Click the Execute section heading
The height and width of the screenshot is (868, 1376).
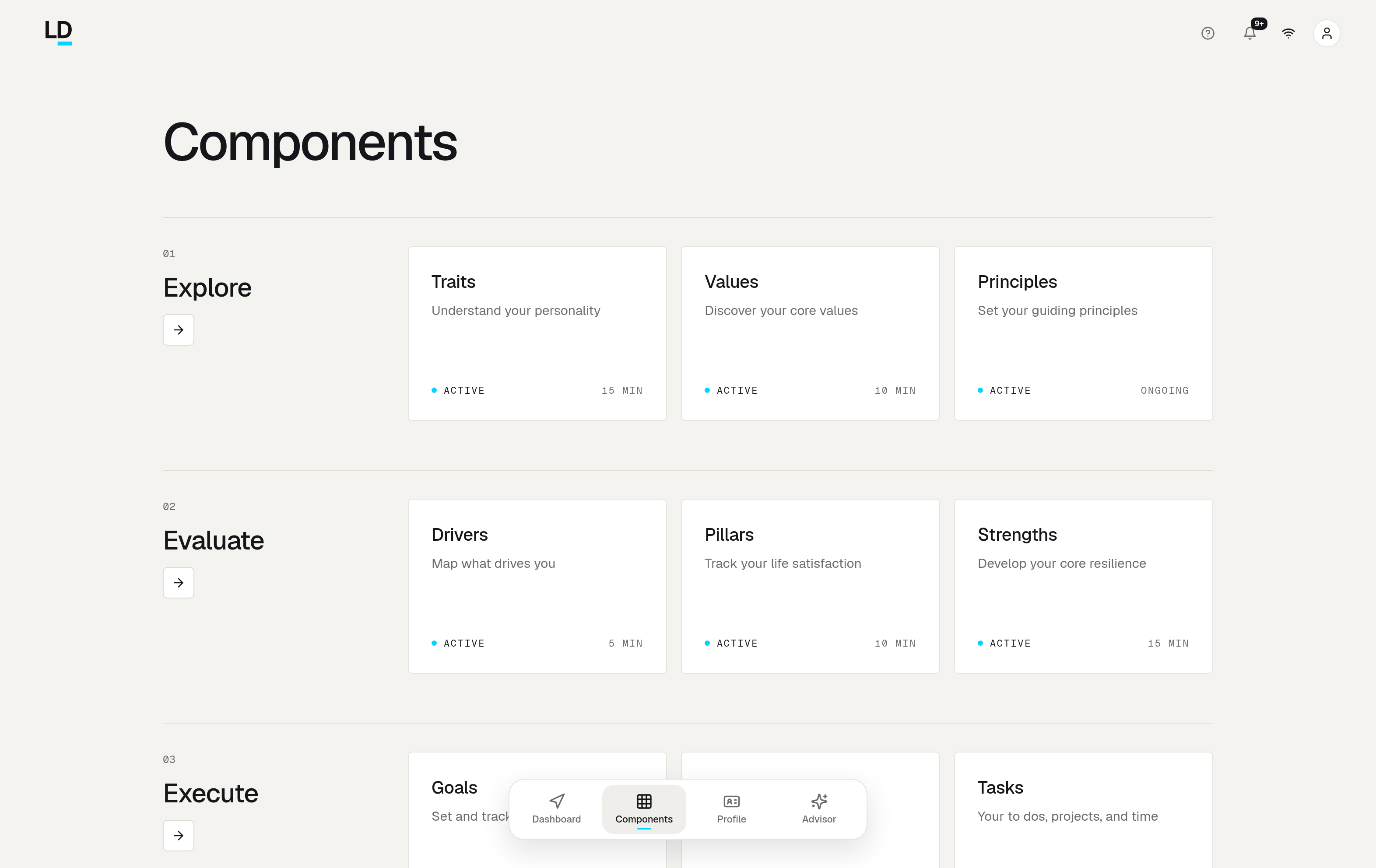pyautogui.click(x=211, y=794)
